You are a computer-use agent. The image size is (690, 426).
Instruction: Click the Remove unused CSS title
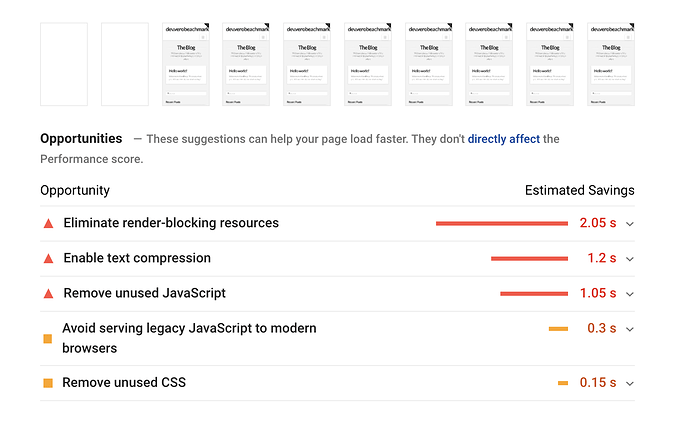[124, 382]
